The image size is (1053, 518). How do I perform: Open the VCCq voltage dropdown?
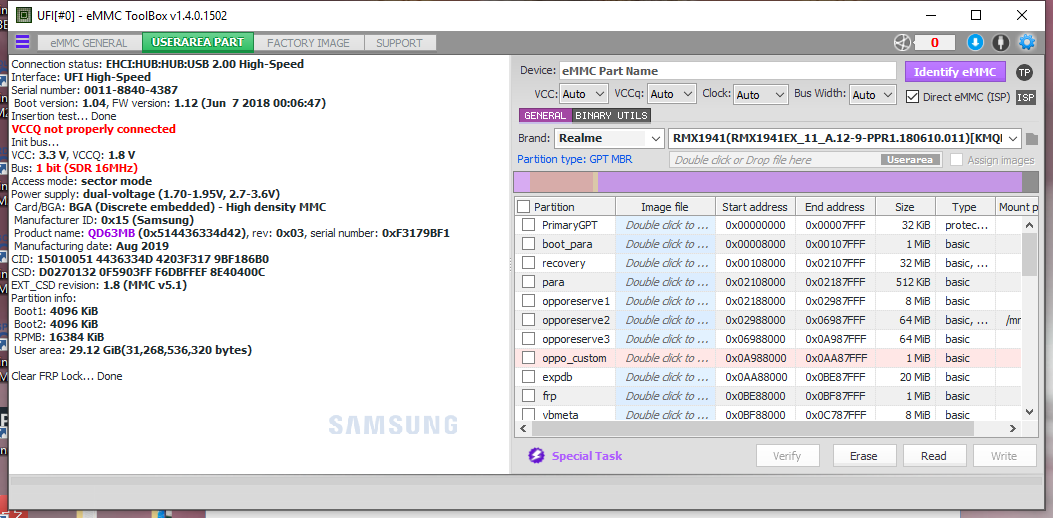click(672, 95)
